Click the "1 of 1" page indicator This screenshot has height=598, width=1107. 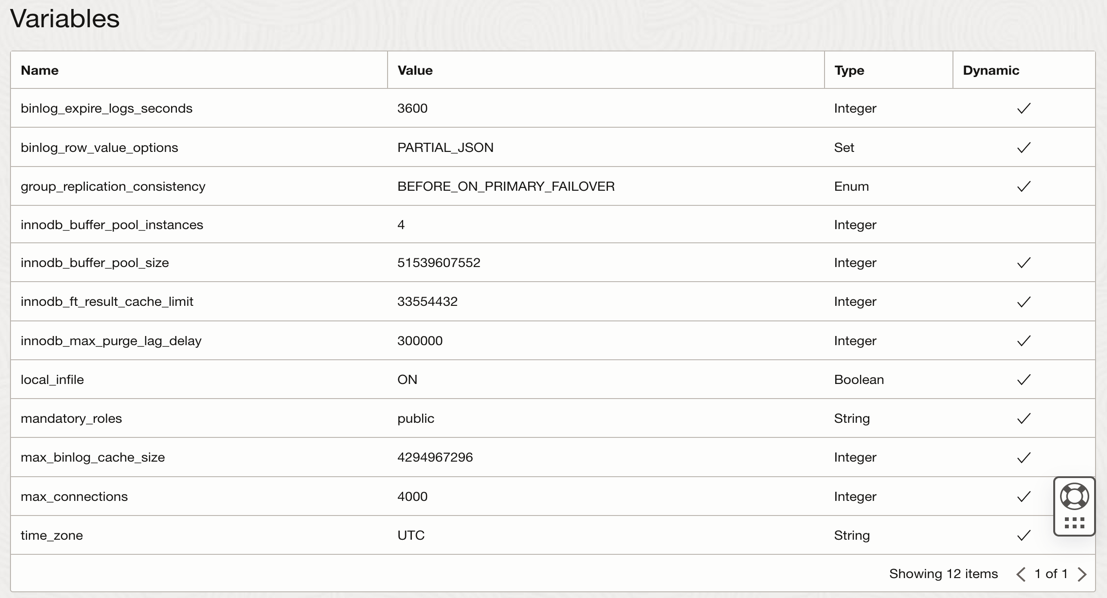1051,574
